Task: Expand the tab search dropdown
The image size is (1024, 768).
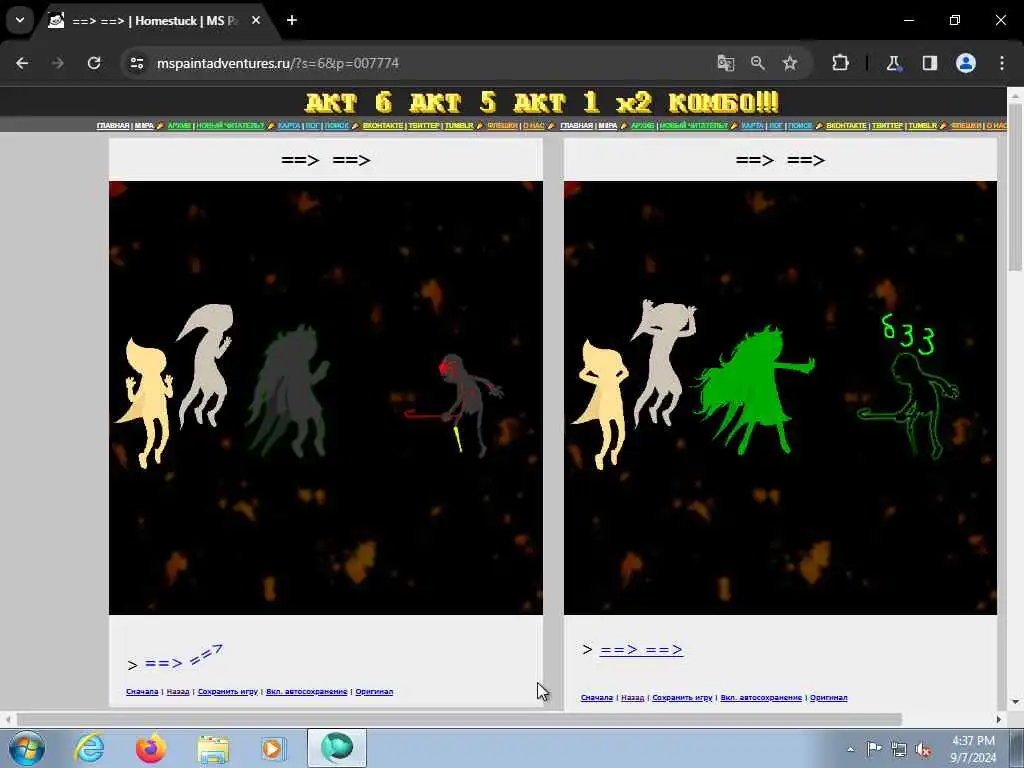Action: tap(20, 20)
